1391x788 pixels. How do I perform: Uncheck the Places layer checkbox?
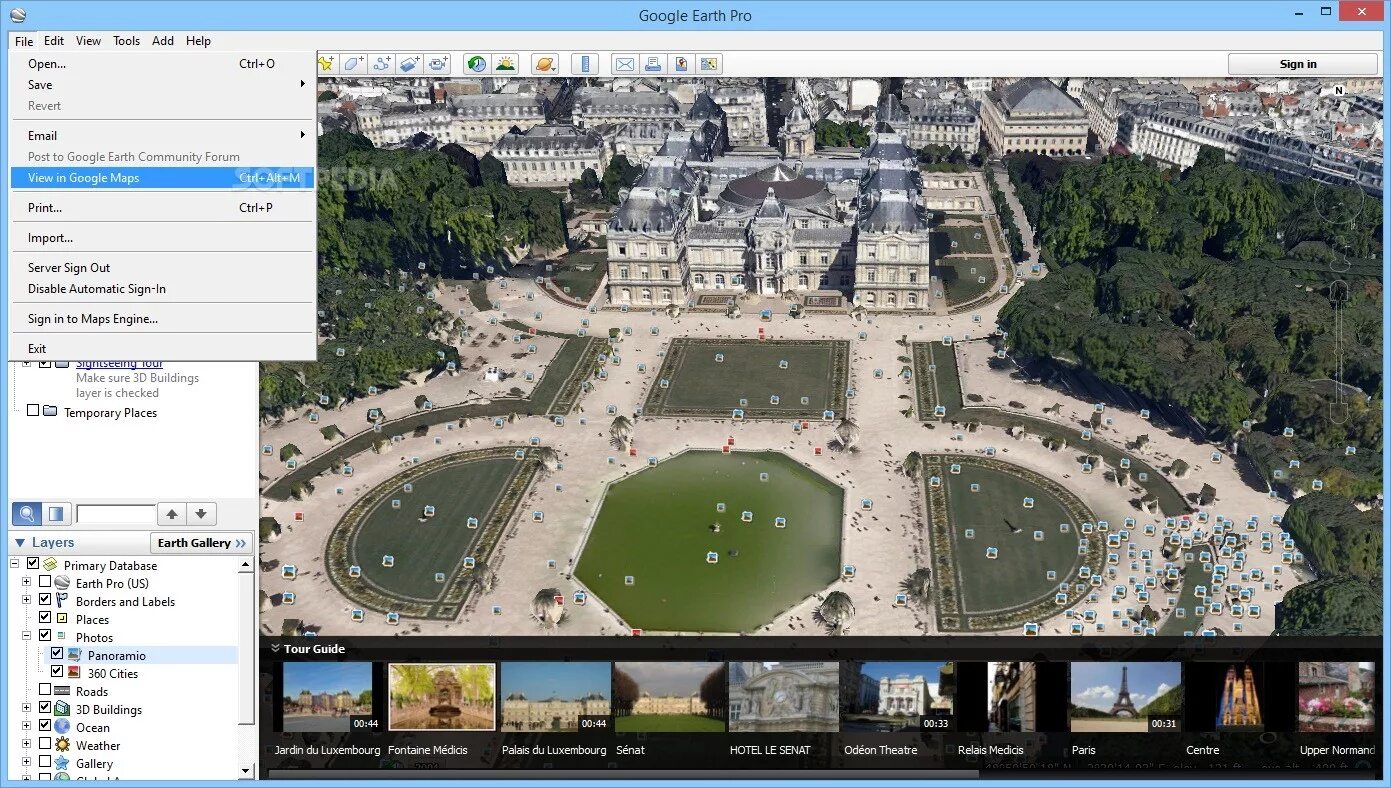tap(45, 619)
